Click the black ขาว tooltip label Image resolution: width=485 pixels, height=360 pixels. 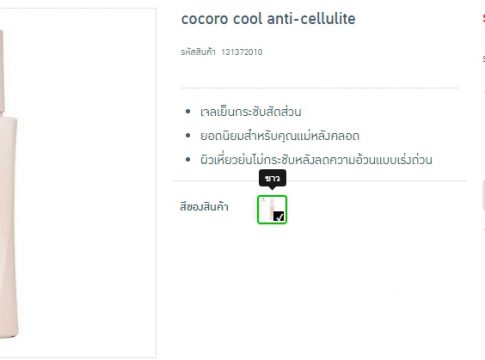pyautogui.click(x=272, y=178)
